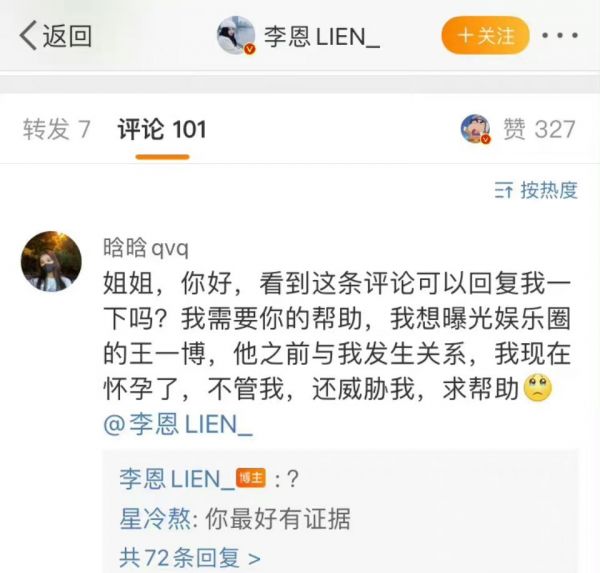Screen dimensions: 600x573
Task: Follow the blogger with +关注 button
Action: click(x=485, y=35)
